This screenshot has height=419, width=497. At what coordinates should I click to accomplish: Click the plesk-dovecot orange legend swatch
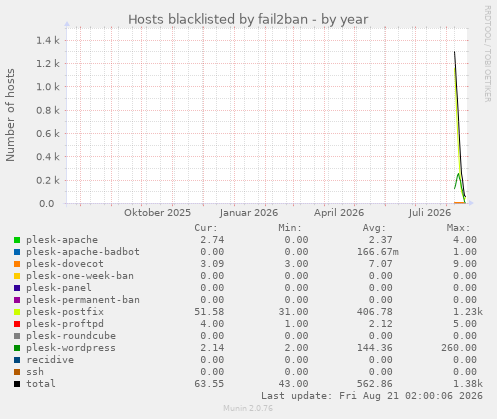coord(17,264)
